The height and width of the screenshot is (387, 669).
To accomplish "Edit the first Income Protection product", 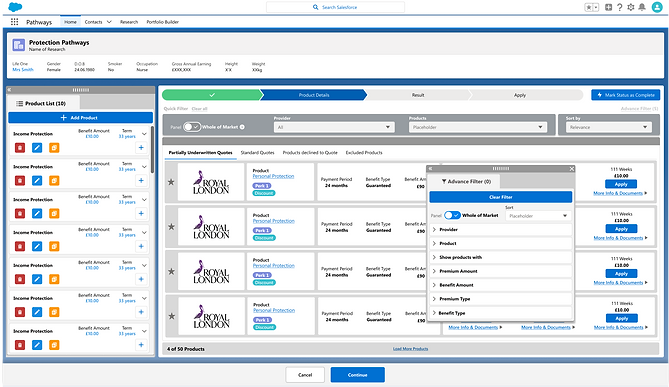I will [37, 148].
